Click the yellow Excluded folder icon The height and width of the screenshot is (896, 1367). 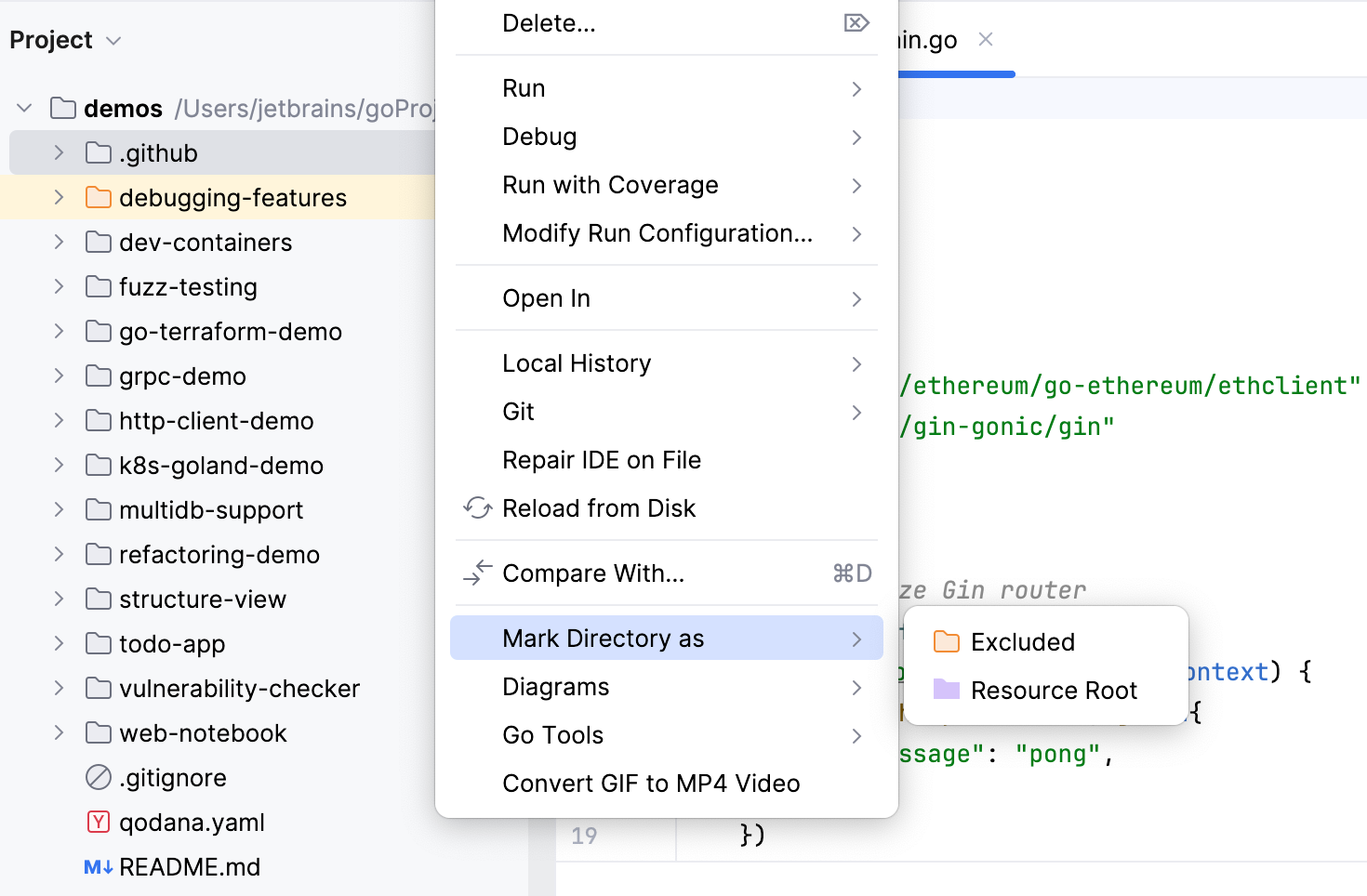pyautogui.click(x=947, y=641)
